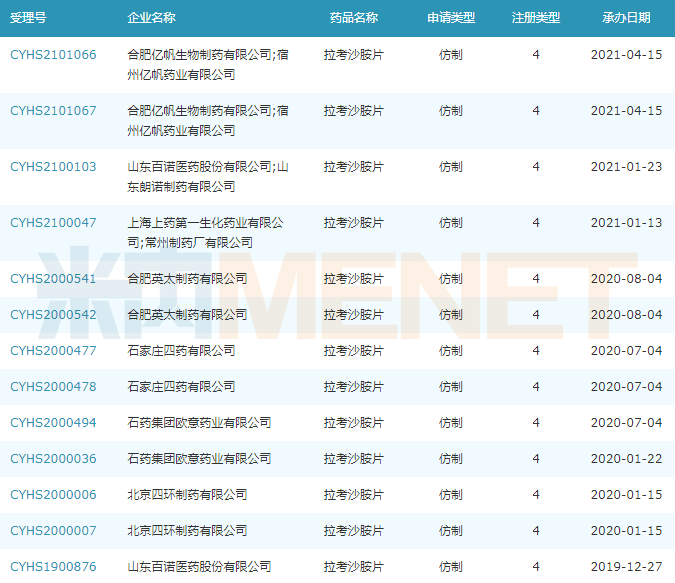Screen dimensions: 675x583
Task: Open acceptance number CYHS1900876
Action: pos(53,566)
